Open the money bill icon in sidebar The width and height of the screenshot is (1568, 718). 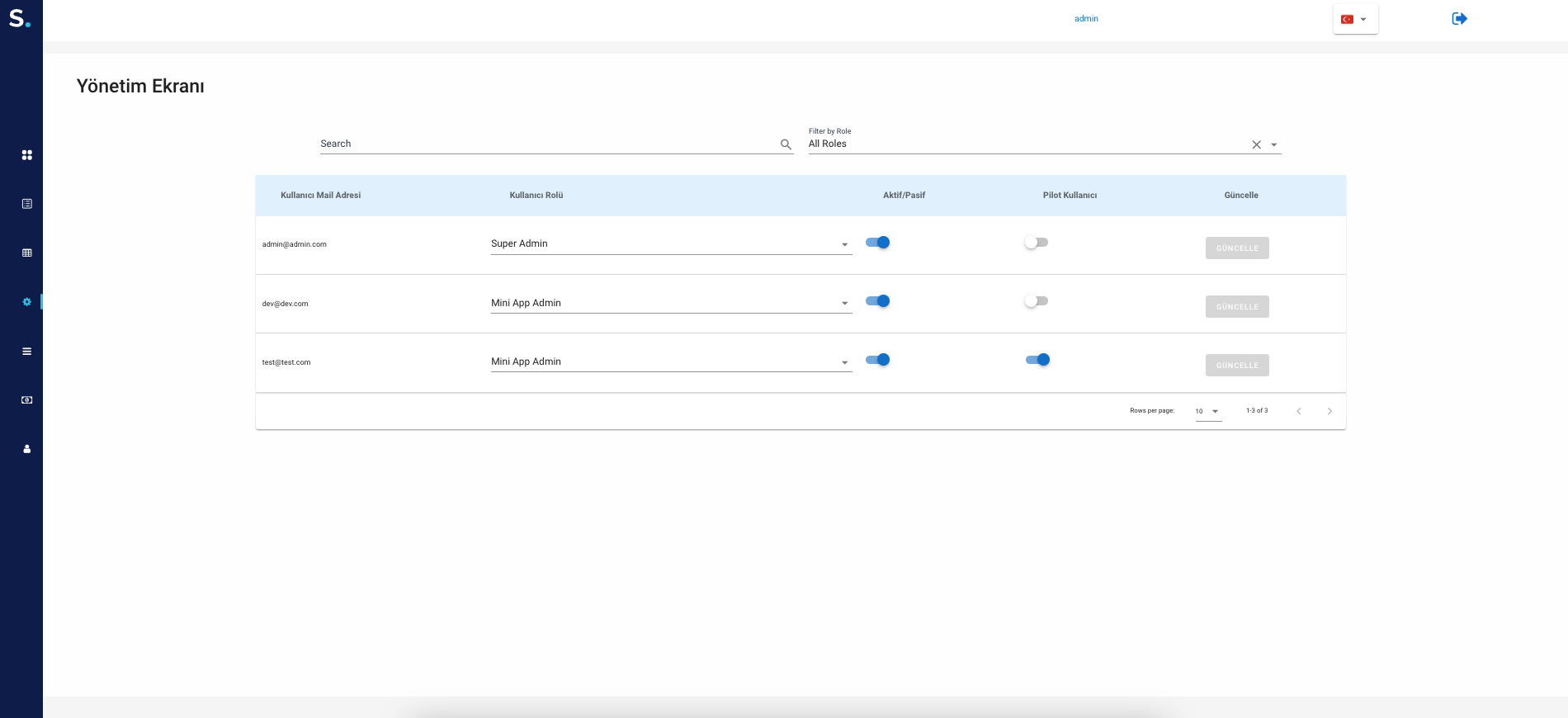click(26, 400)
